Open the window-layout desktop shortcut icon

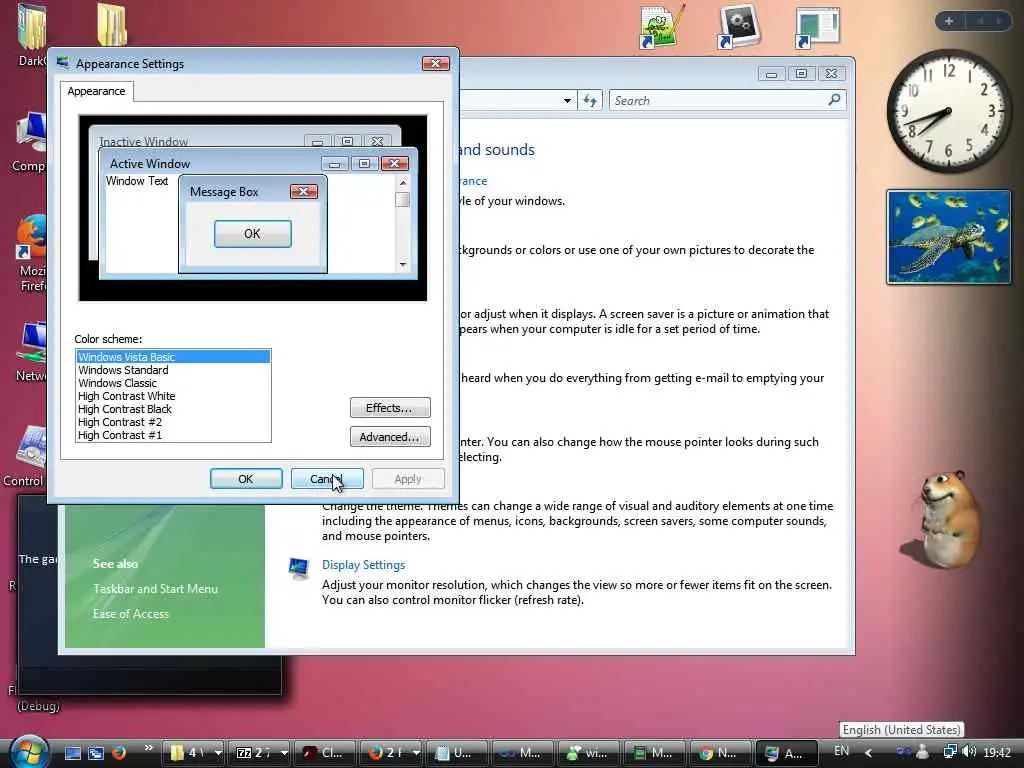pyautogui.click(x=817, y=28)
